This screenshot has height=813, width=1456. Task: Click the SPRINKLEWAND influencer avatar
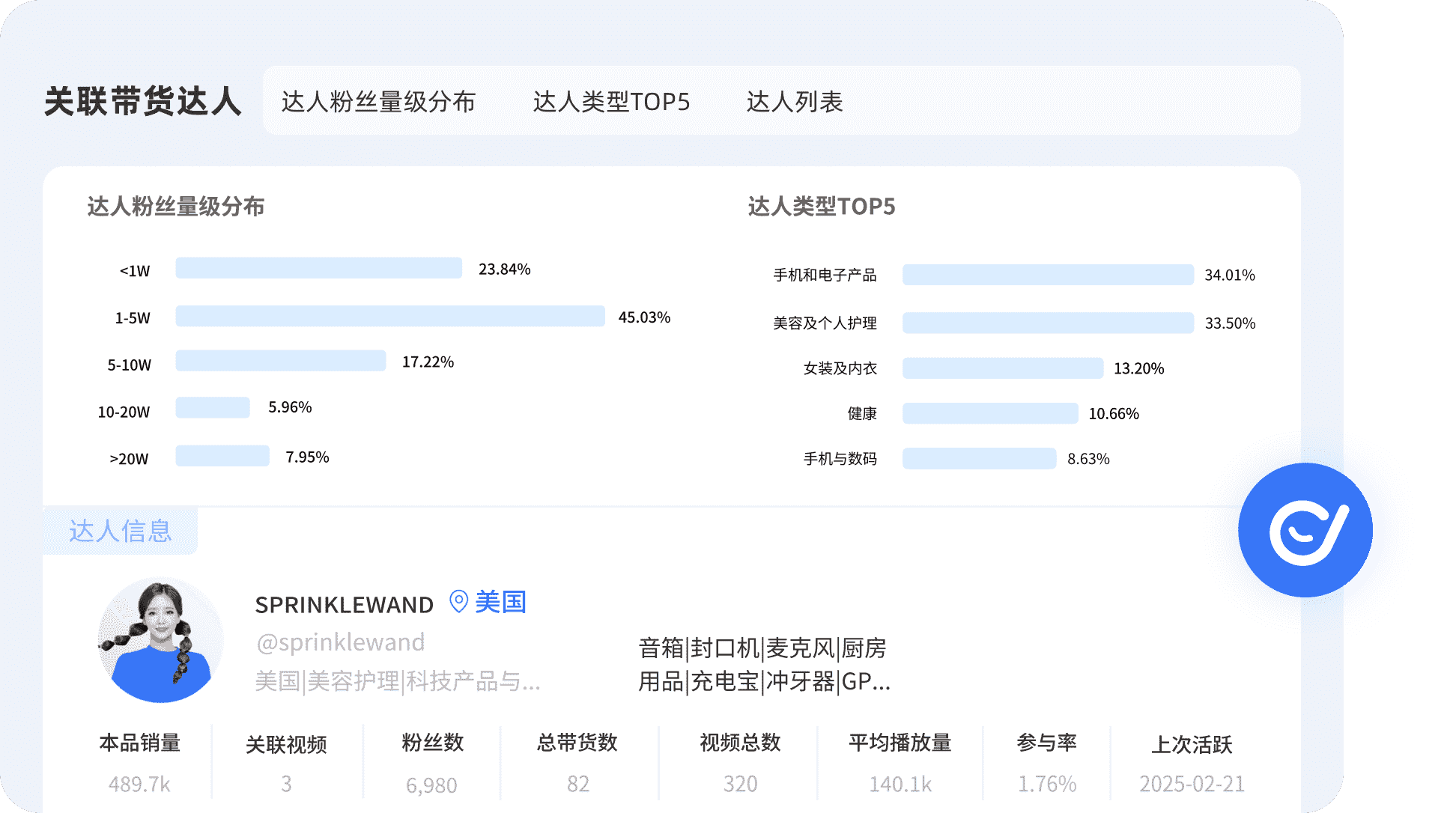pyautogui.click(x=160, y=640)
